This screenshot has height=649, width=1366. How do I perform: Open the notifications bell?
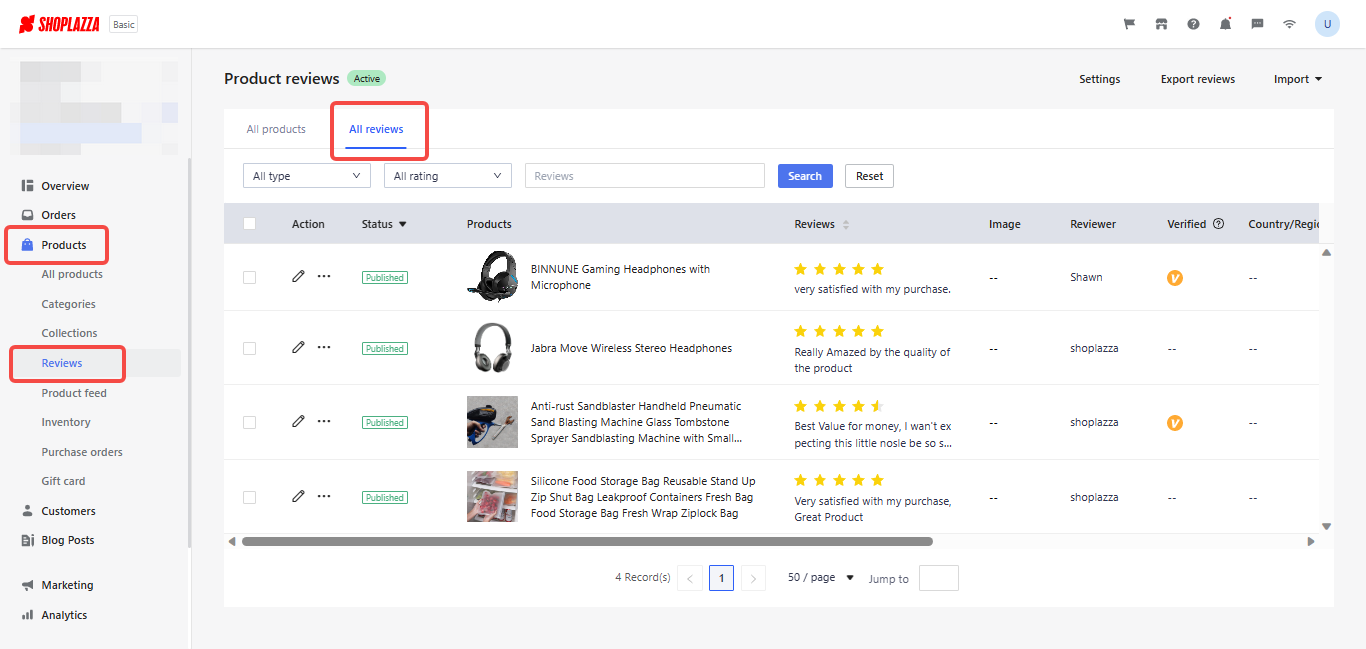pyautogui.click(x=1225, y=24)
